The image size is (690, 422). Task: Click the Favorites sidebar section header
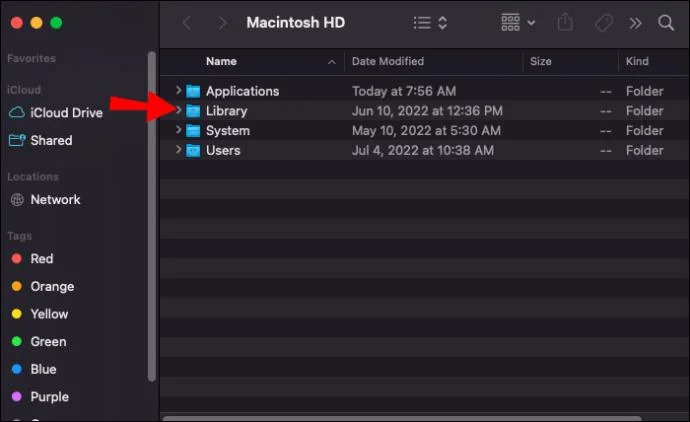coord(31,59)
